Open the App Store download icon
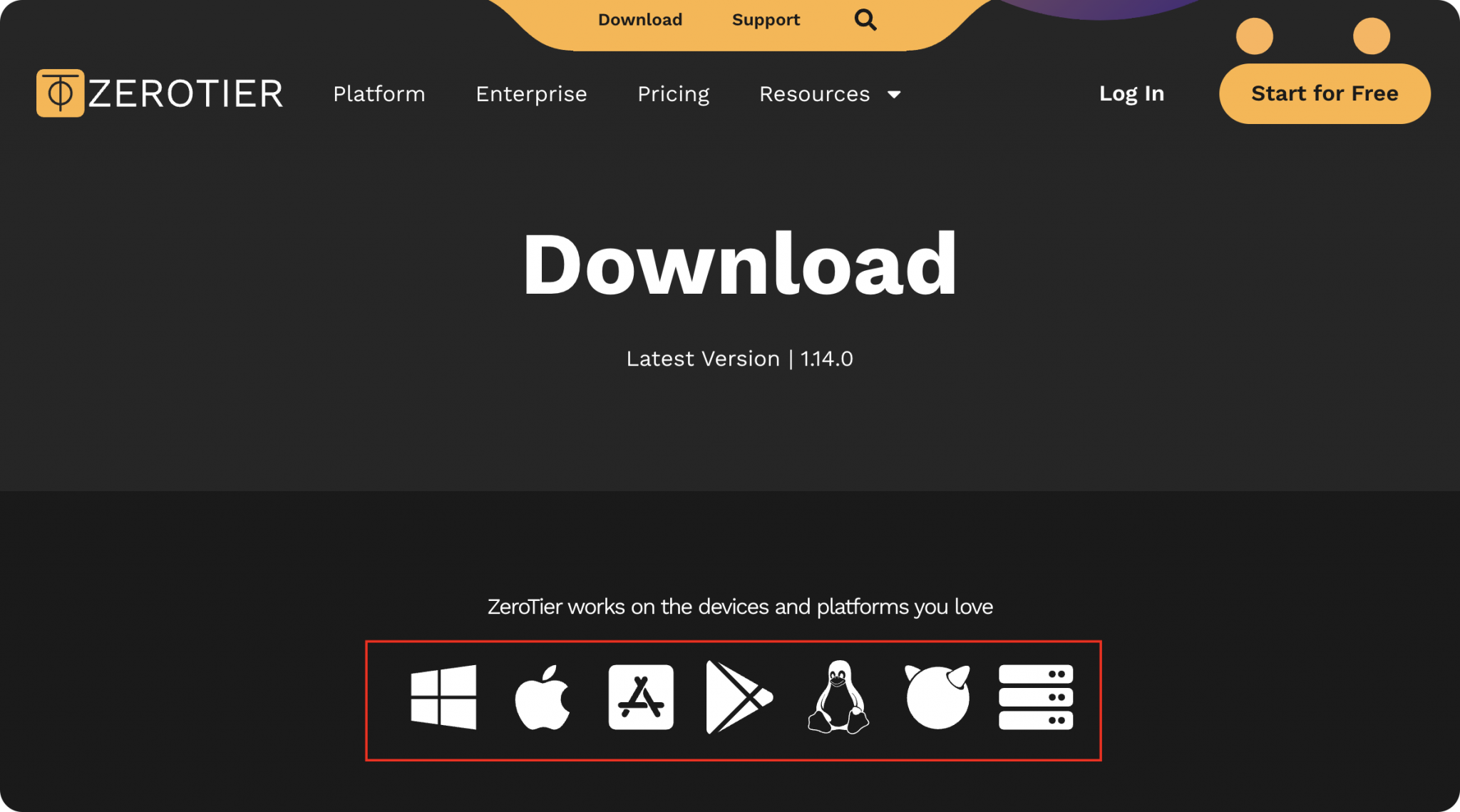The image size is (1460, 812). click(640, 699)
